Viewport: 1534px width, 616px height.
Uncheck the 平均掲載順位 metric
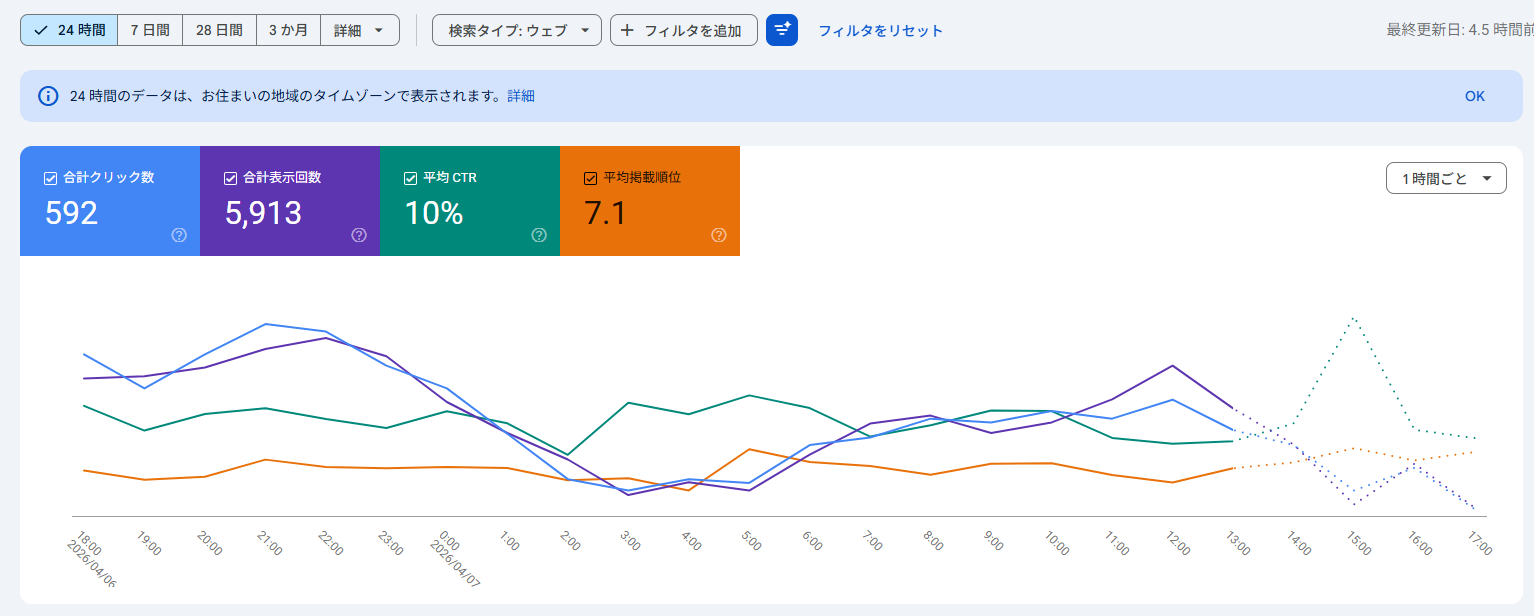pos(589,177)
